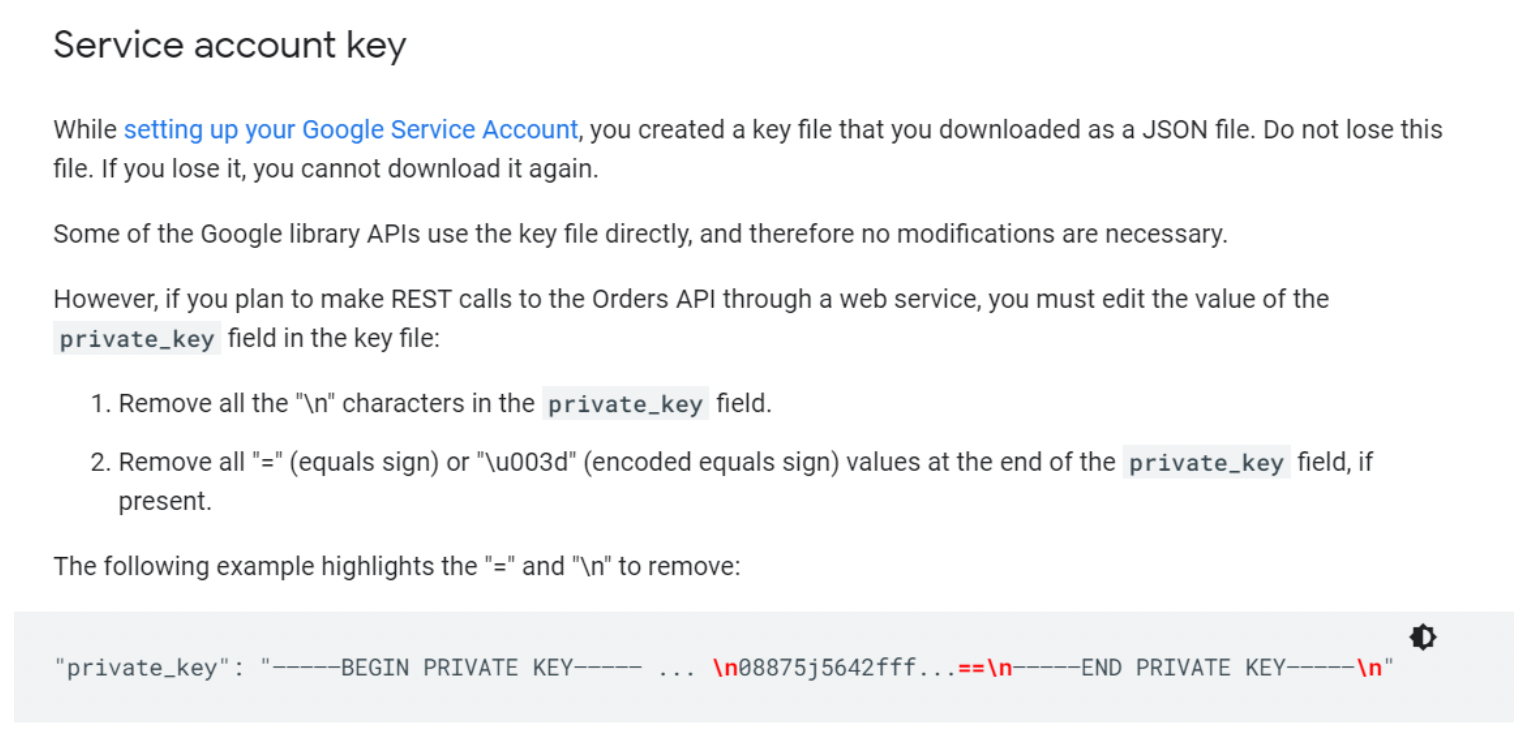Select private_key code tag in list step 2
This screenshot has height=744, width=1530.
(1206, 463)
